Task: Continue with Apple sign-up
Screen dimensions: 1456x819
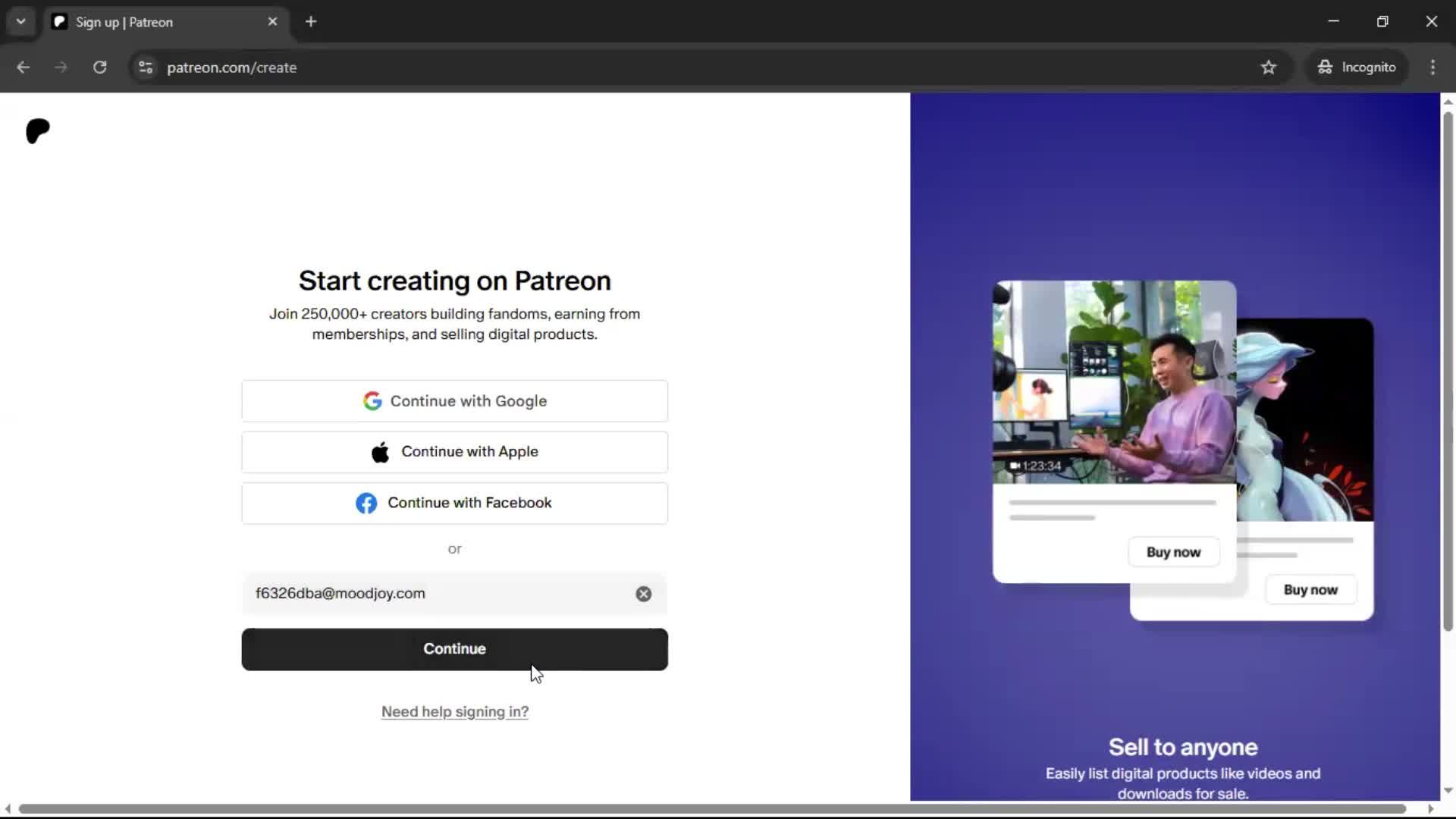Action: (x=455, y=452)
